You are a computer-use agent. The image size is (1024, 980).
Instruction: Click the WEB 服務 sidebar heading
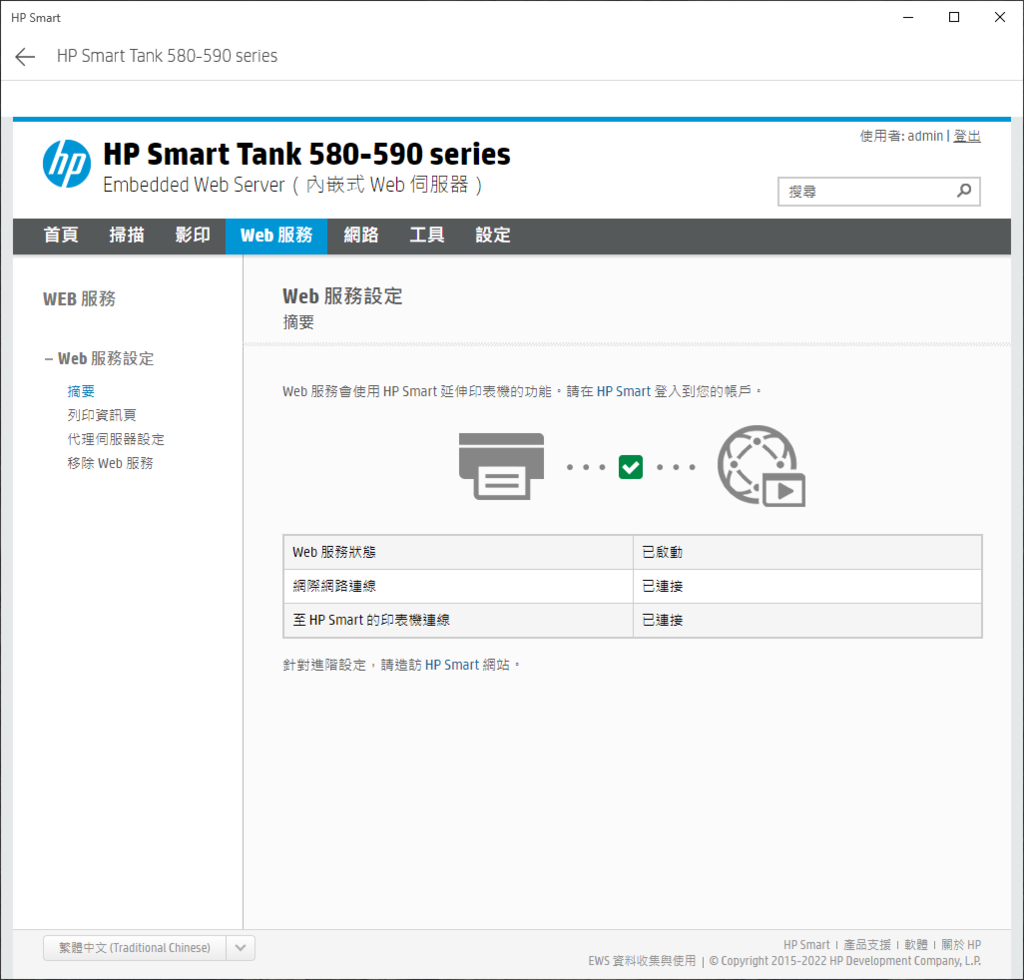[79, 299]
